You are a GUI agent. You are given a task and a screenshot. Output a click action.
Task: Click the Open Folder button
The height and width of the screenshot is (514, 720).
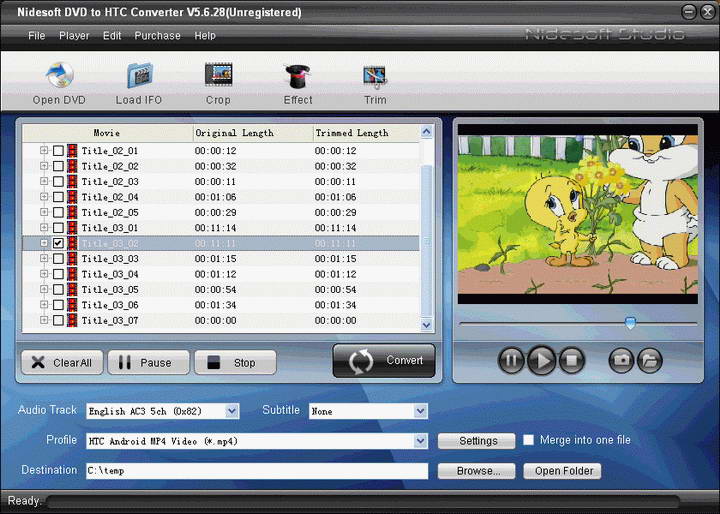(562, 471)
